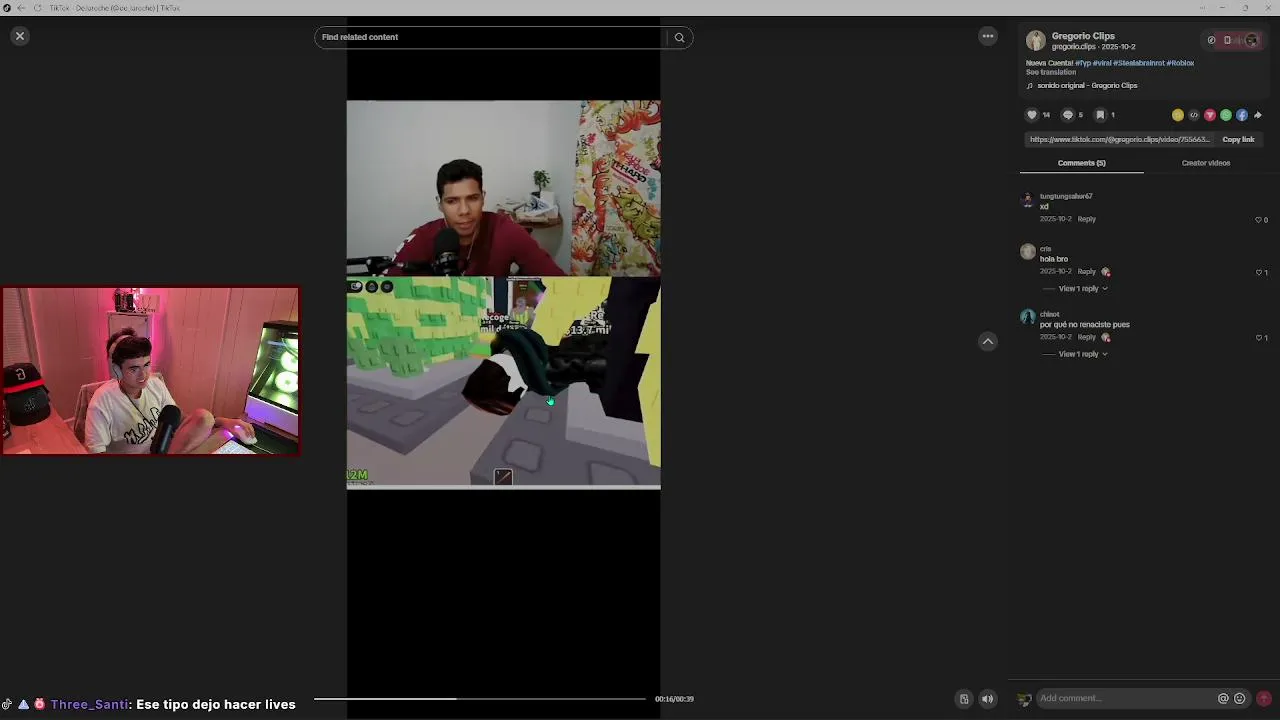Bookmark the video to favorites
Viewport: 1280px width, 720px height.
1100,115
